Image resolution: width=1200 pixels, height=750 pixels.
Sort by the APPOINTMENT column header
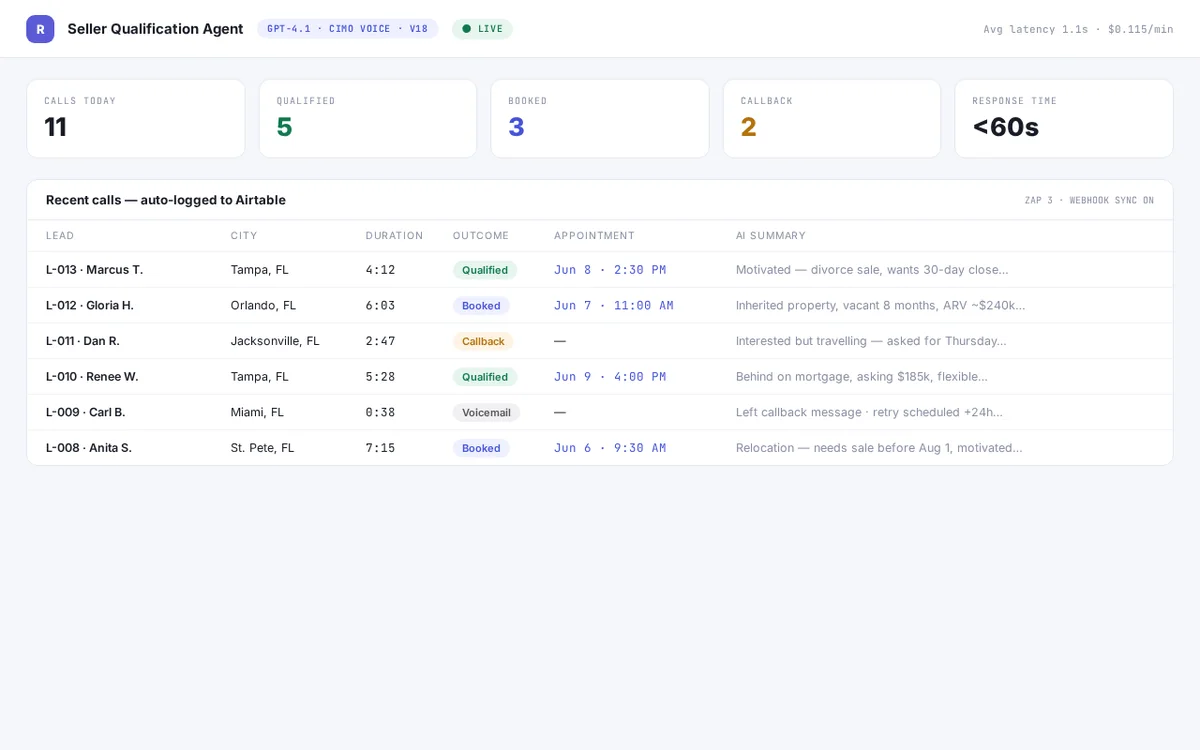pos(594,236)
